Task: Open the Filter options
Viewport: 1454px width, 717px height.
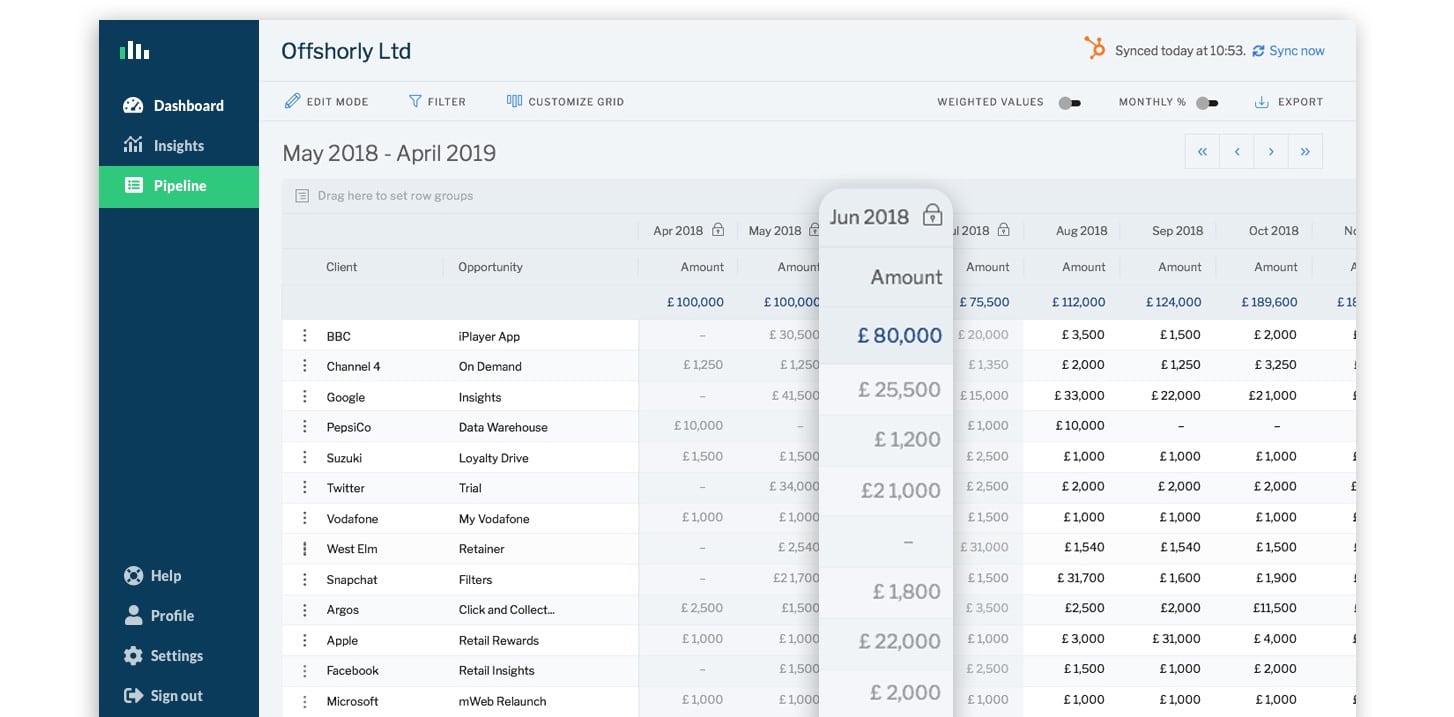Action: (437, 101)
